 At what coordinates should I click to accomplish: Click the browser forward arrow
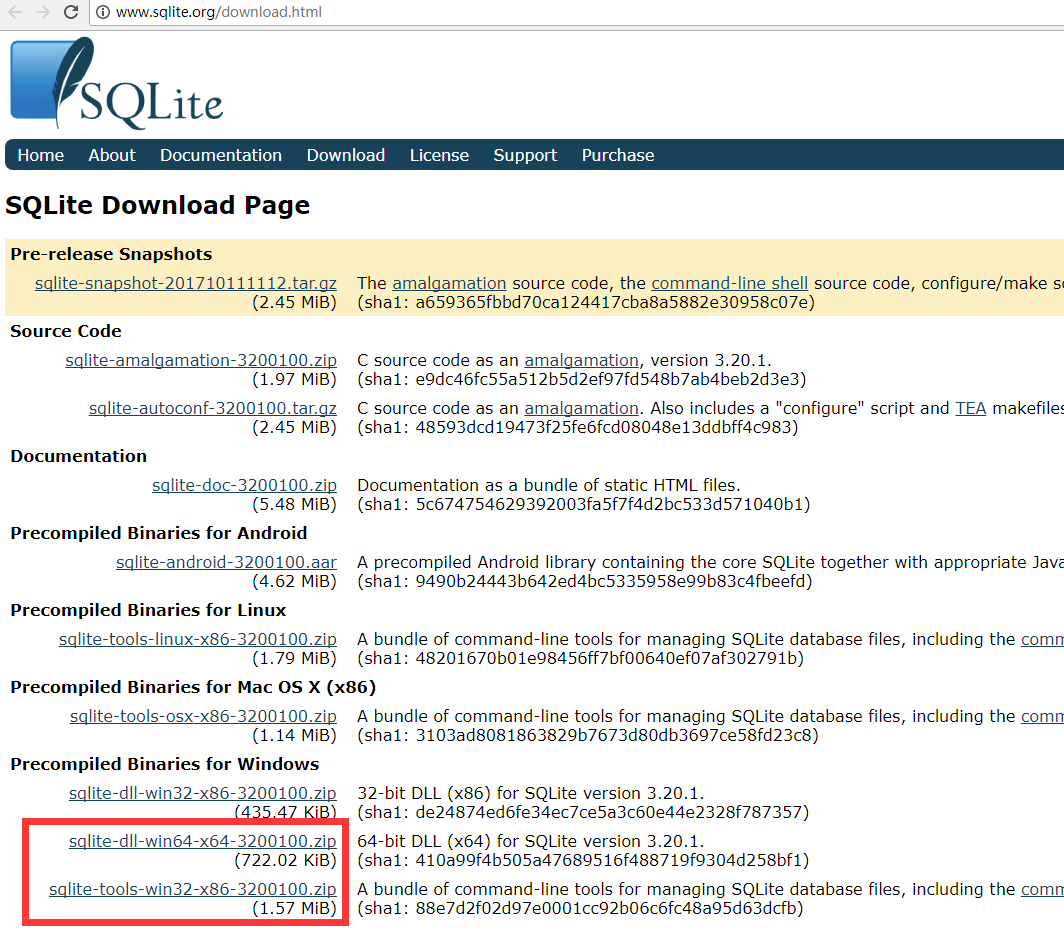(x=43, y=12)
